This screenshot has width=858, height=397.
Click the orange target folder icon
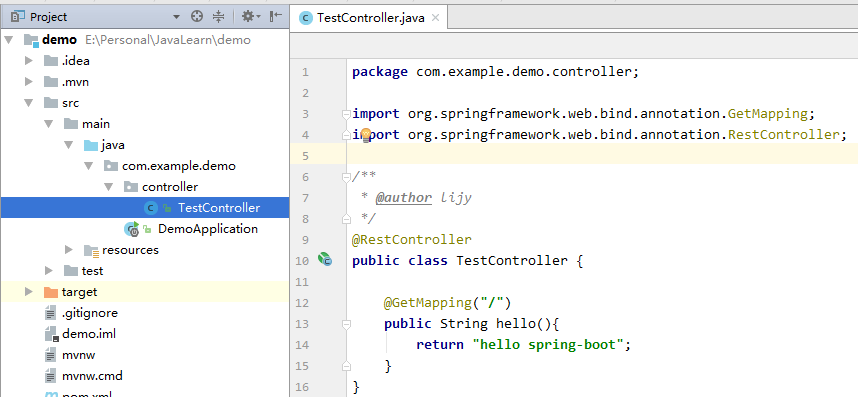coord(51,292)
